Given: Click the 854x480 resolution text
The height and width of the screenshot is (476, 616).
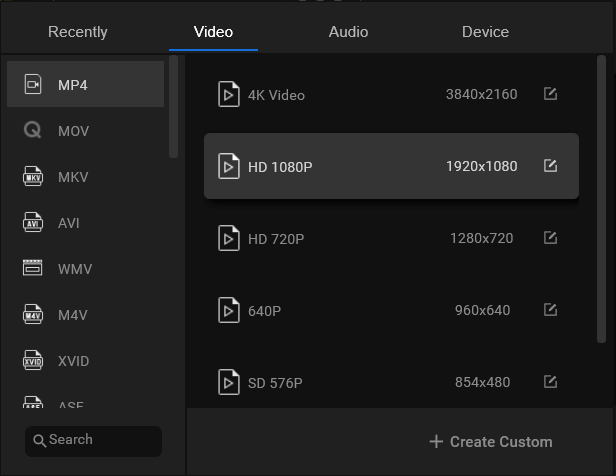Looking at the screenshot, I should pyautogui.click(x=482, y=382).
